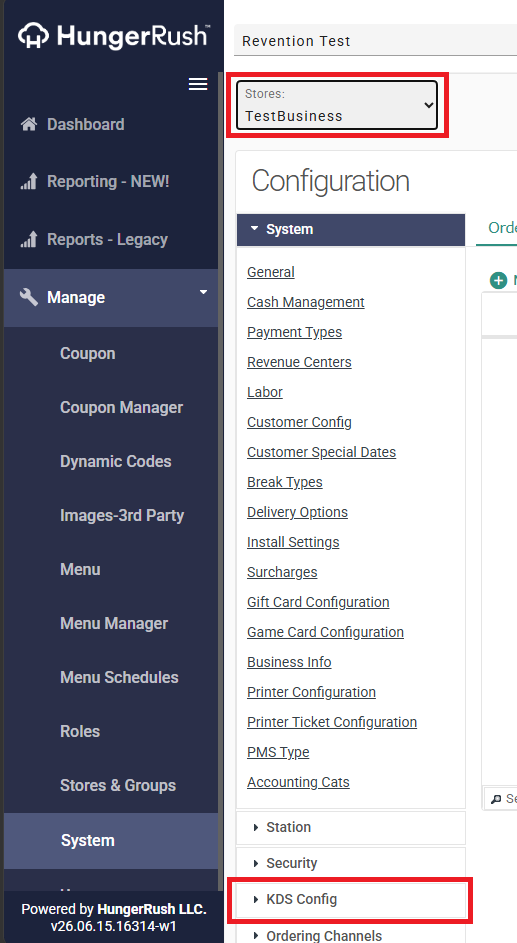Click the HungerRush logo
Screen dimensions: 517x943
point(114,36)
